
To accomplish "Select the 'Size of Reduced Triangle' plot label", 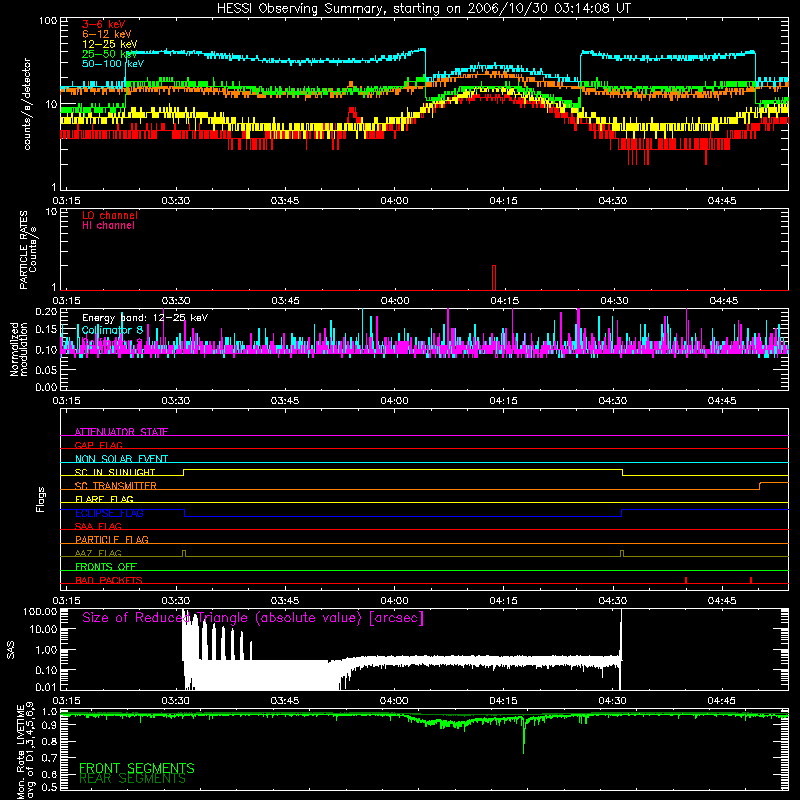I will tap(253, 618).
